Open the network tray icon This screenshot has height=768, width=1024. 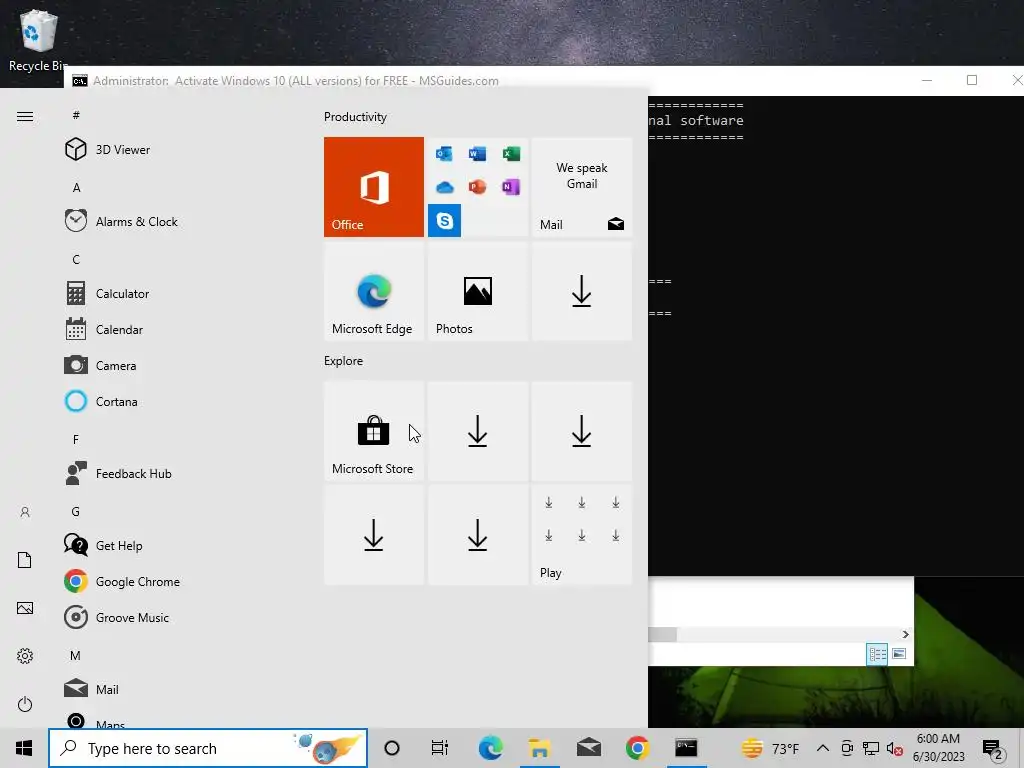coord(871,748)
